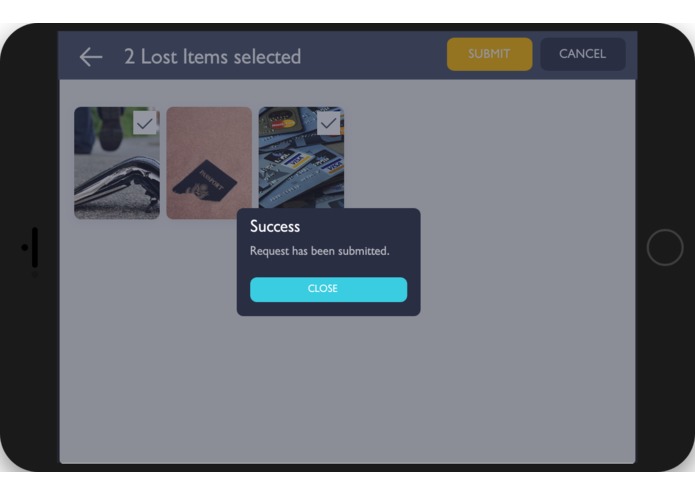695x494 pixels.
Task: Go back using the left arrow icon
Action: [91, 57]
